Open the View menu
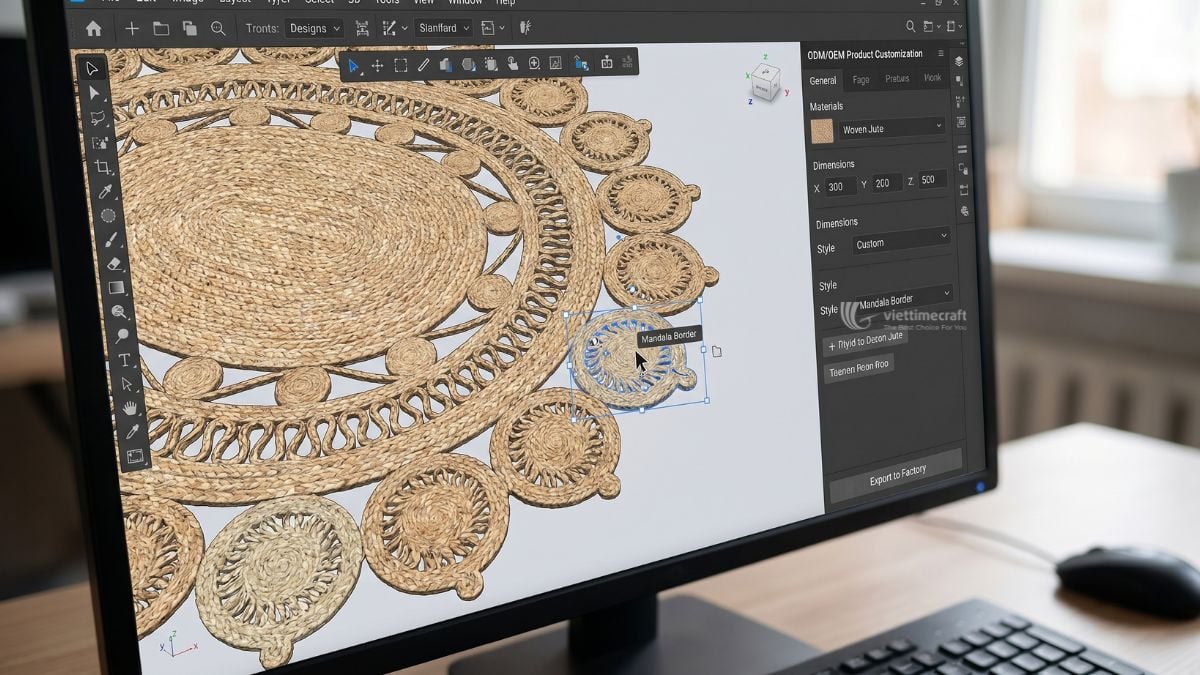This screenshot has height=675, width=1200. [x=424, y=2]
